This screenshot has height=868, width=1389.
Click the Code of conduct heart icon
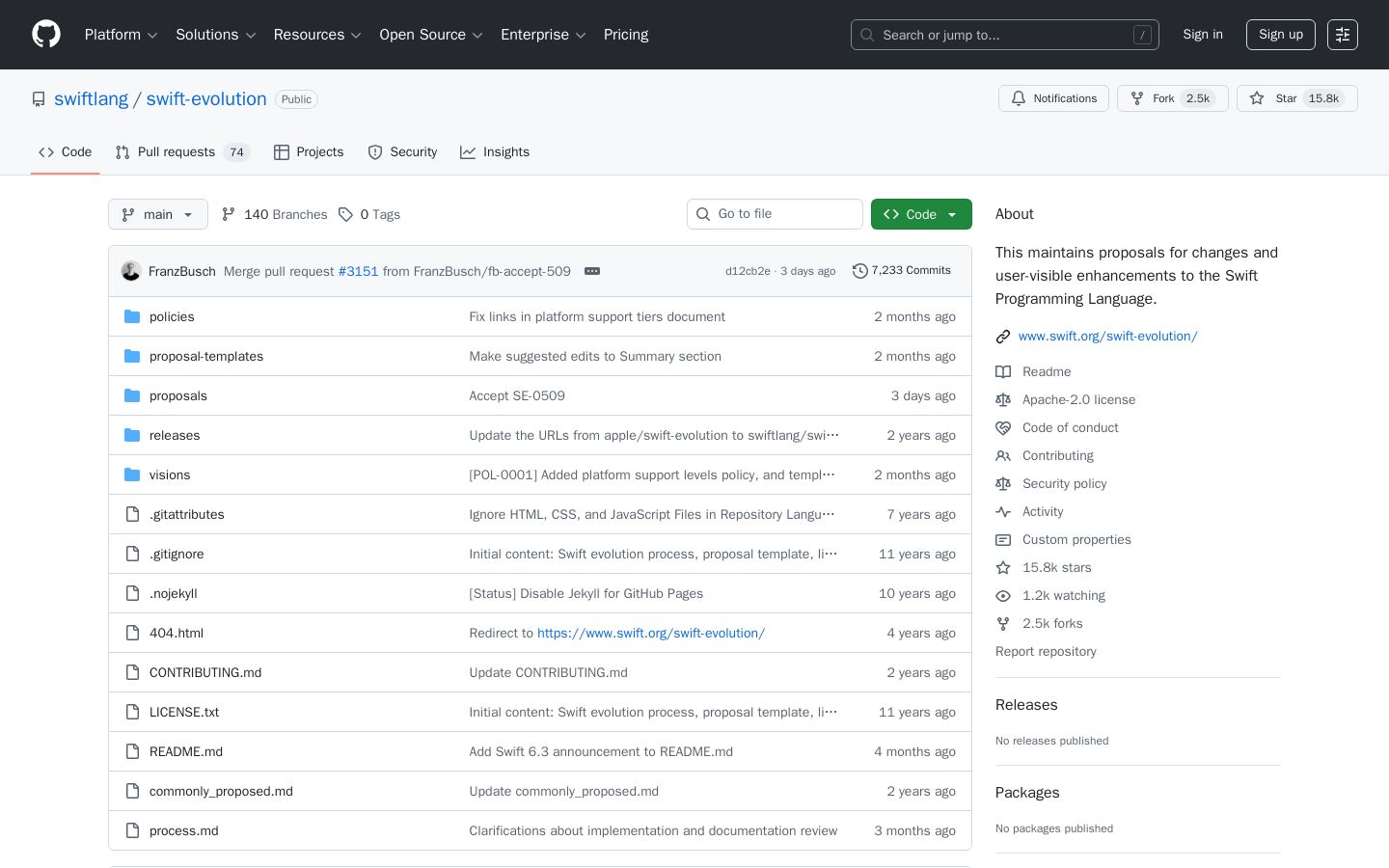point(1003,428)
